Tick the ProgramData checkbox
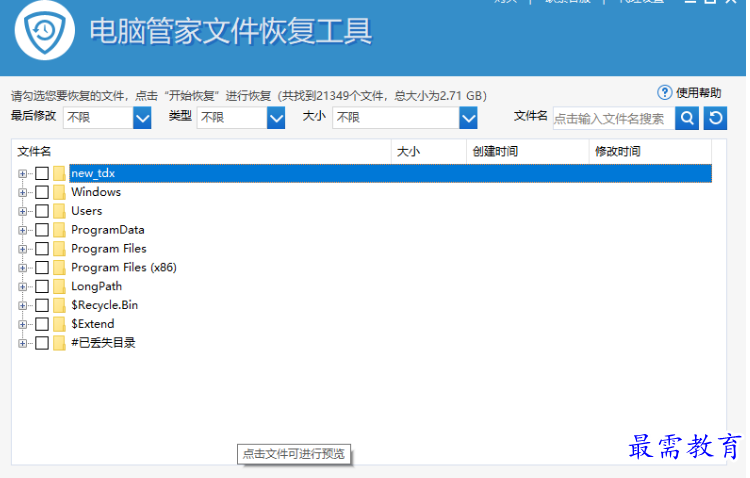The height and width of the screenshot is (478, 750). pyautogui.click(x=42, y=230)
